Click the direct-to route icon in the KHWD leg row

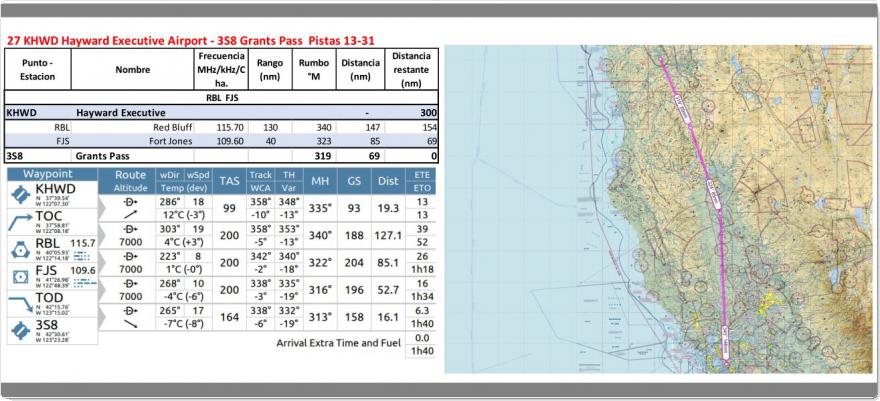point(130,202)
